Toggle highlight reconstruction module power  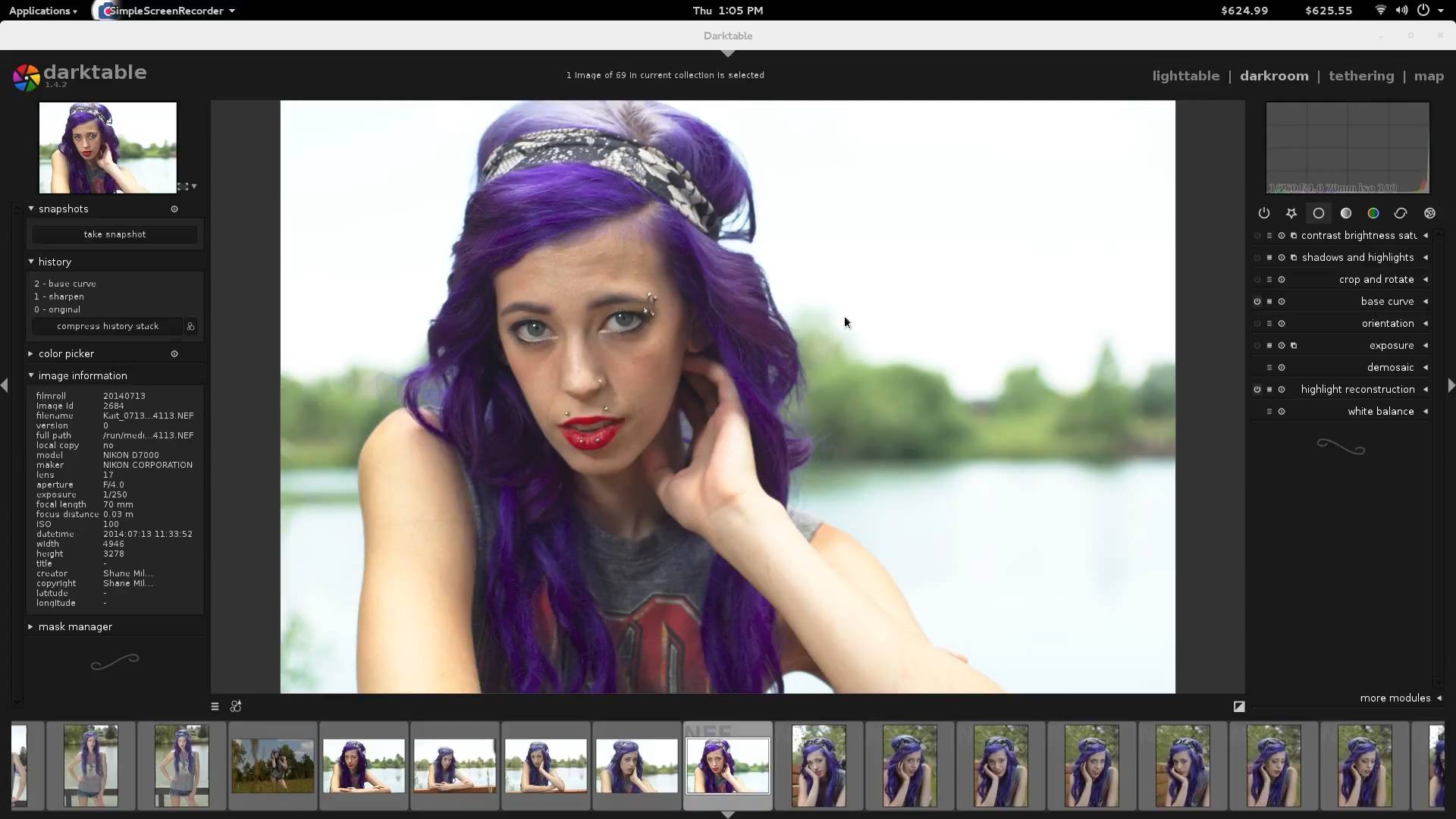pos(1257,390)
